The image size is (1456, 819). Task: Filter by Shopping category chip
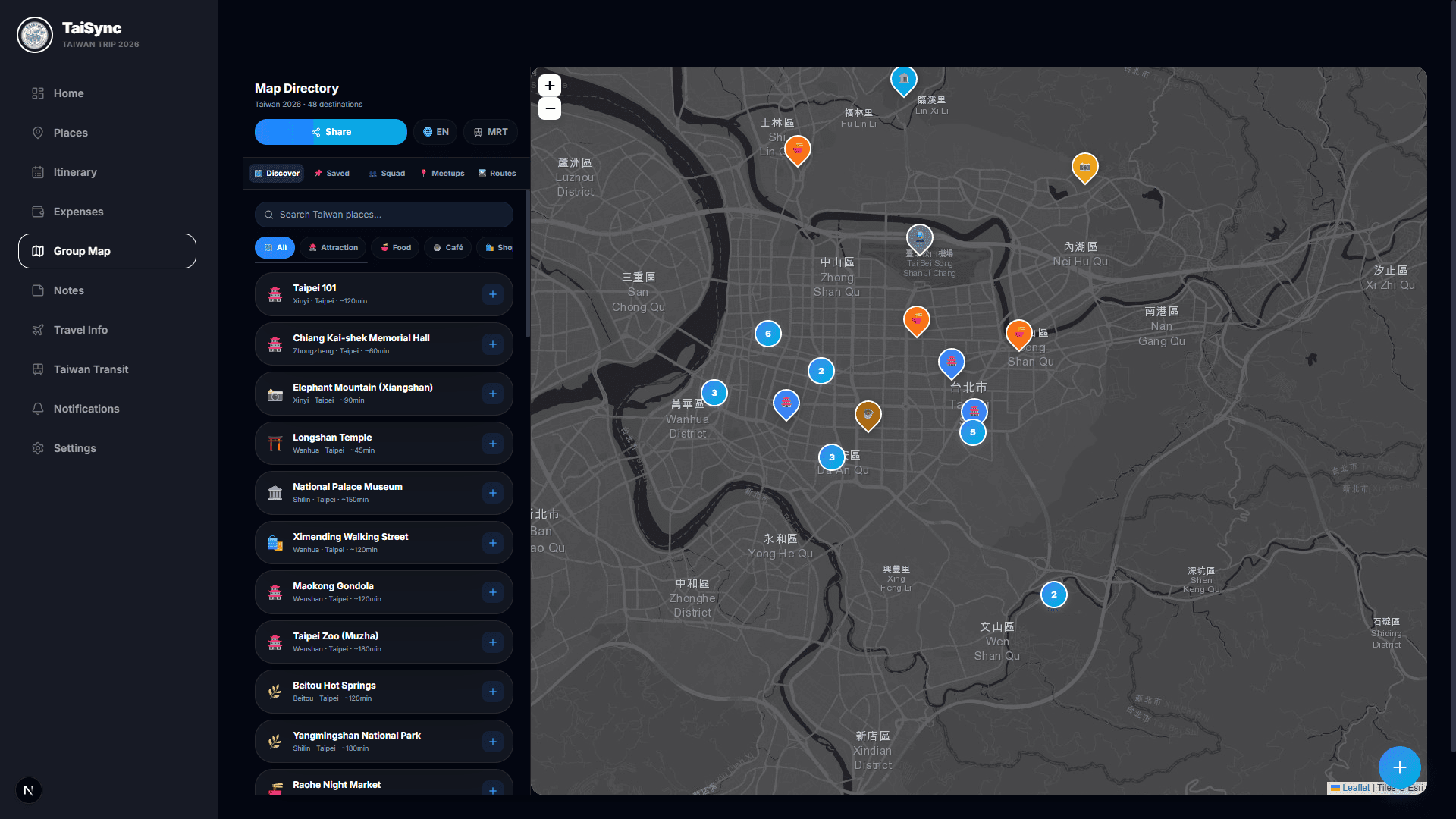coord(497,248)
